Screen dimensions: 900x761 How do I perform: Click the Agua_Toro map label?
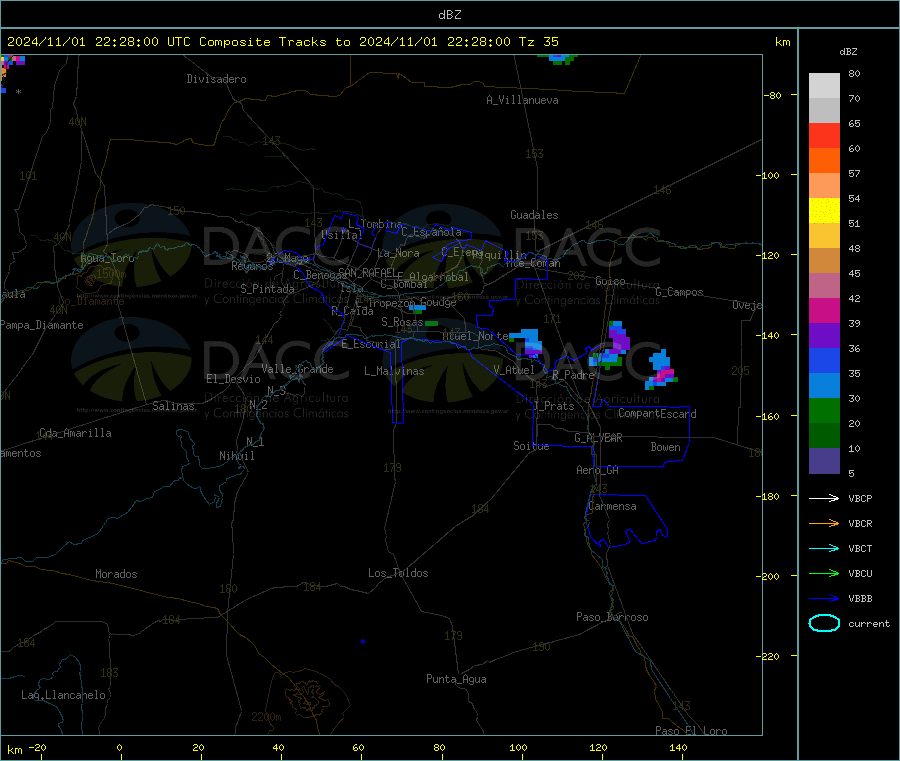107,258
